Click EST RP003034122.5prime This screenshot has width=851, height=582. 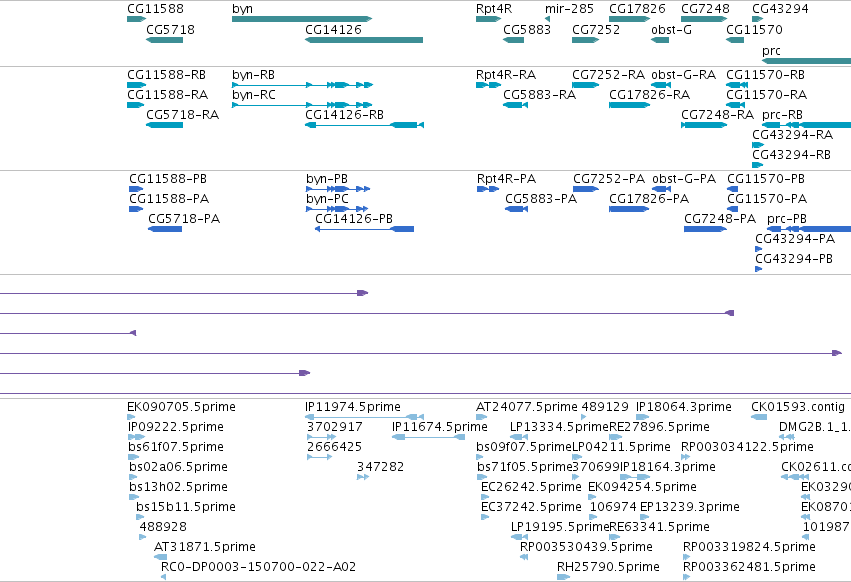click(x=685, y=457)
